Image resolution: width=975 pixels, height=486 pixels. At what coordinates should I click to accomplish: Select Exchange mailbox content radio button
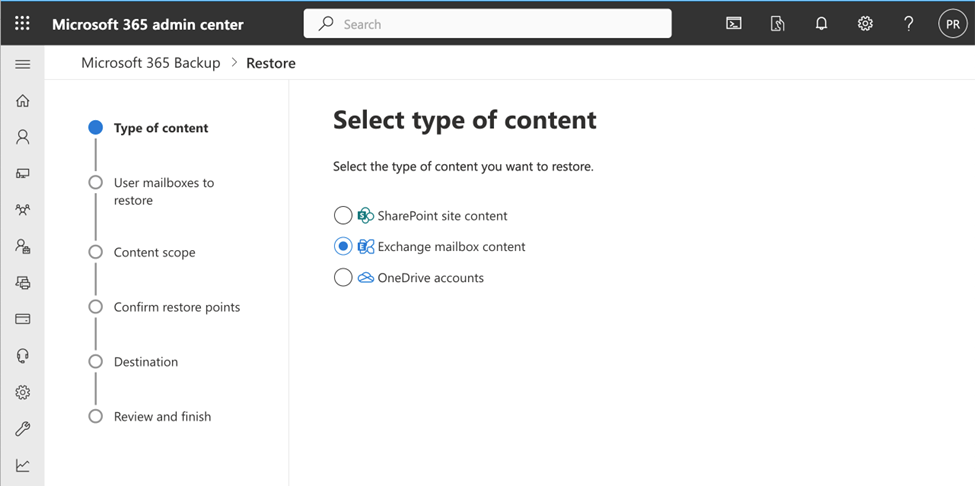[343, 247]
